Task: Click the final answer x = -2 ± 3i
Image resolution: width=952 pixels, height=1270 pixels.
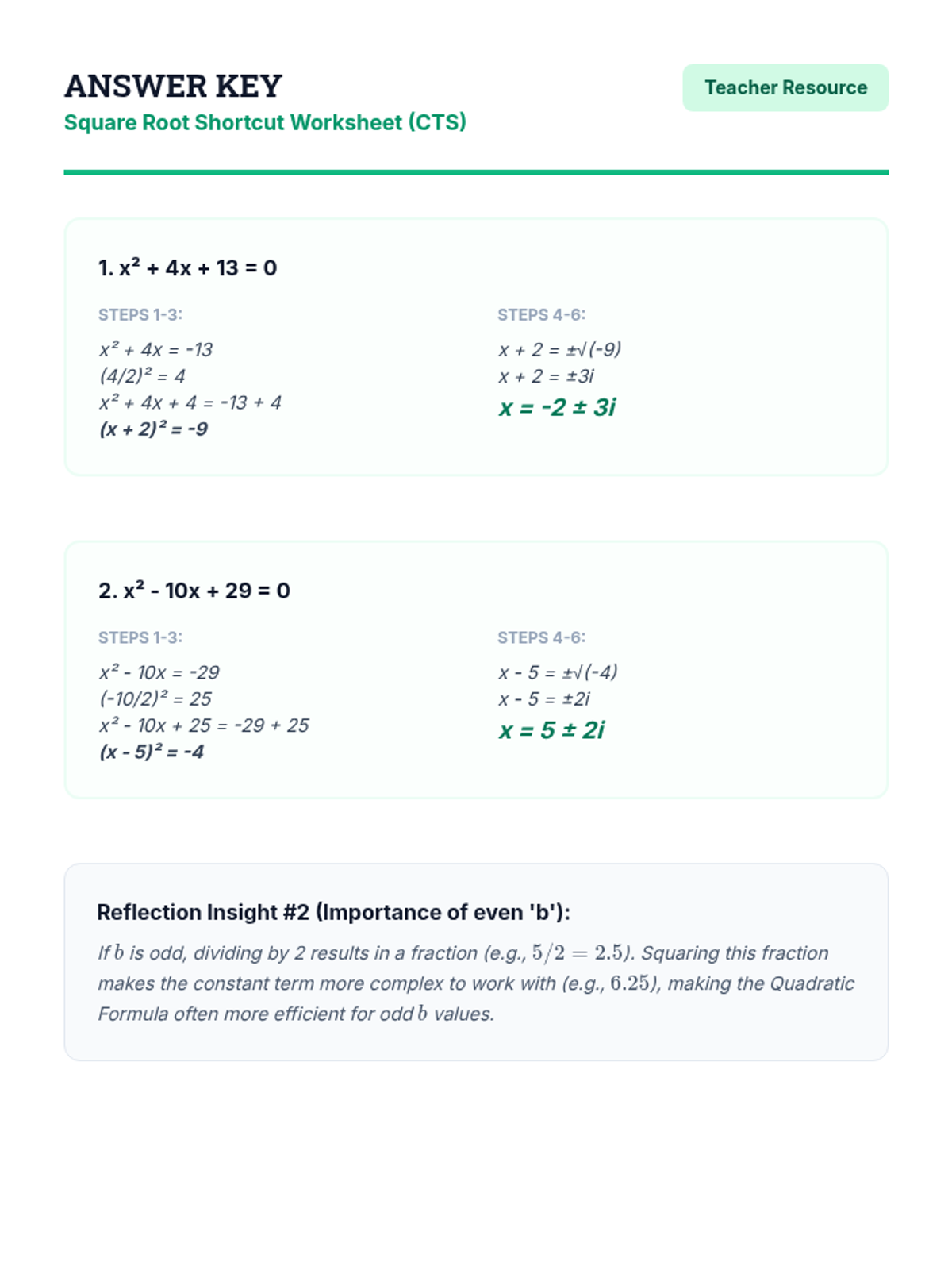Action: (557, 407)
